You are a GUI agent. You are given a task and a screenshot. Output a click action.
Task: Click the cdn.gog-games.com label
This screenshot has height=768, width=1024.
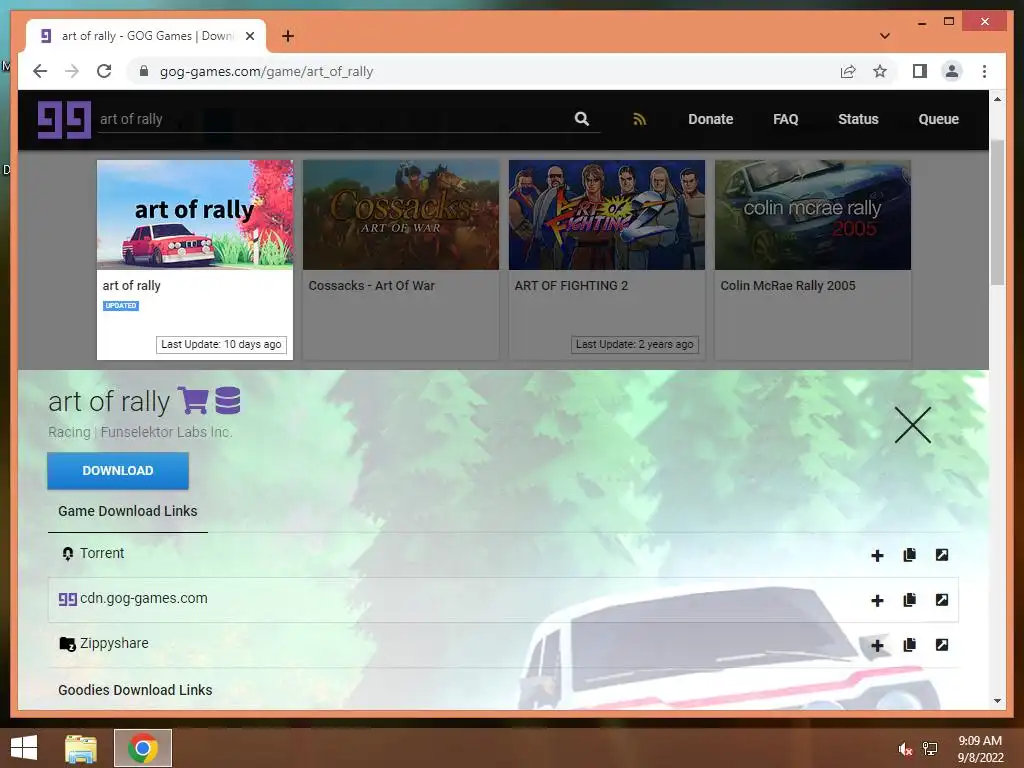click(144, 598)
